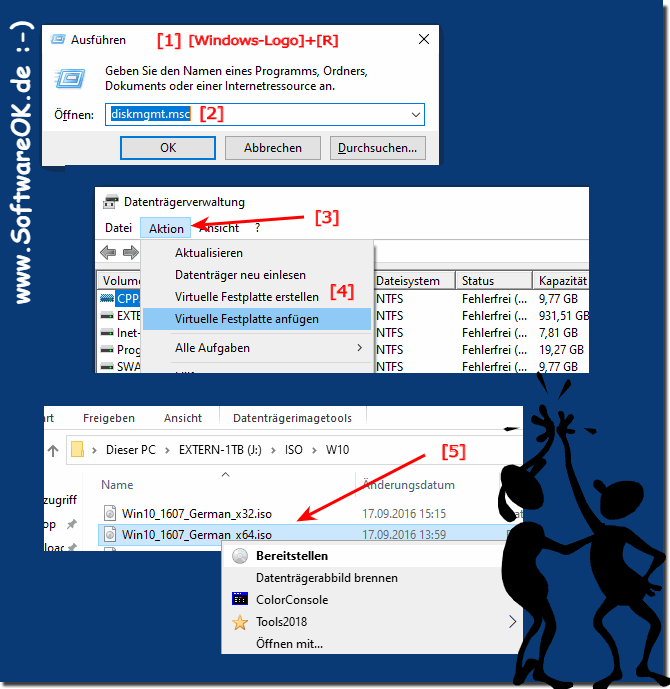The height and width of the screenshot is (689, 670).
Task: Click the Volume column header
Action: pyautogui.click(x=120, y=281)
